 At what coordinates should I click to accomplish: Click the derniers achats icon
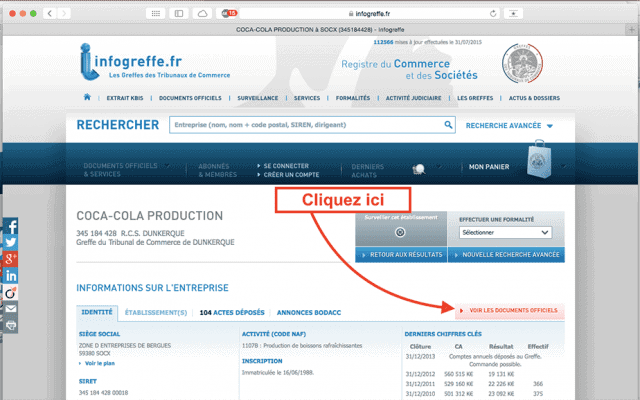click(419, 169)
